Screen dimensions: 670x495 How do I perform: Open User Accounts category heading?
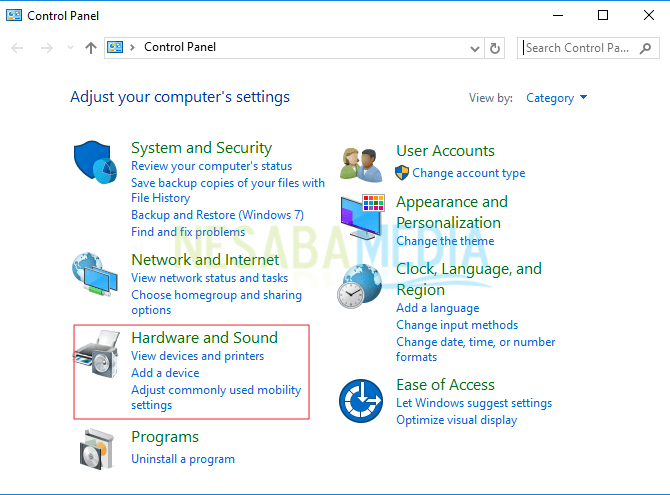click(445, 150)
